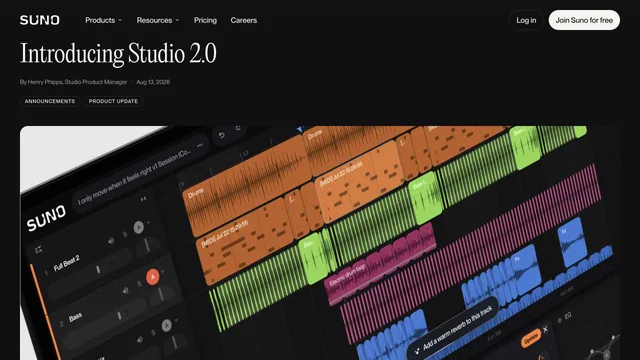Click Join Suno for free button
640x360 pixels.
(x=584, y=20)
